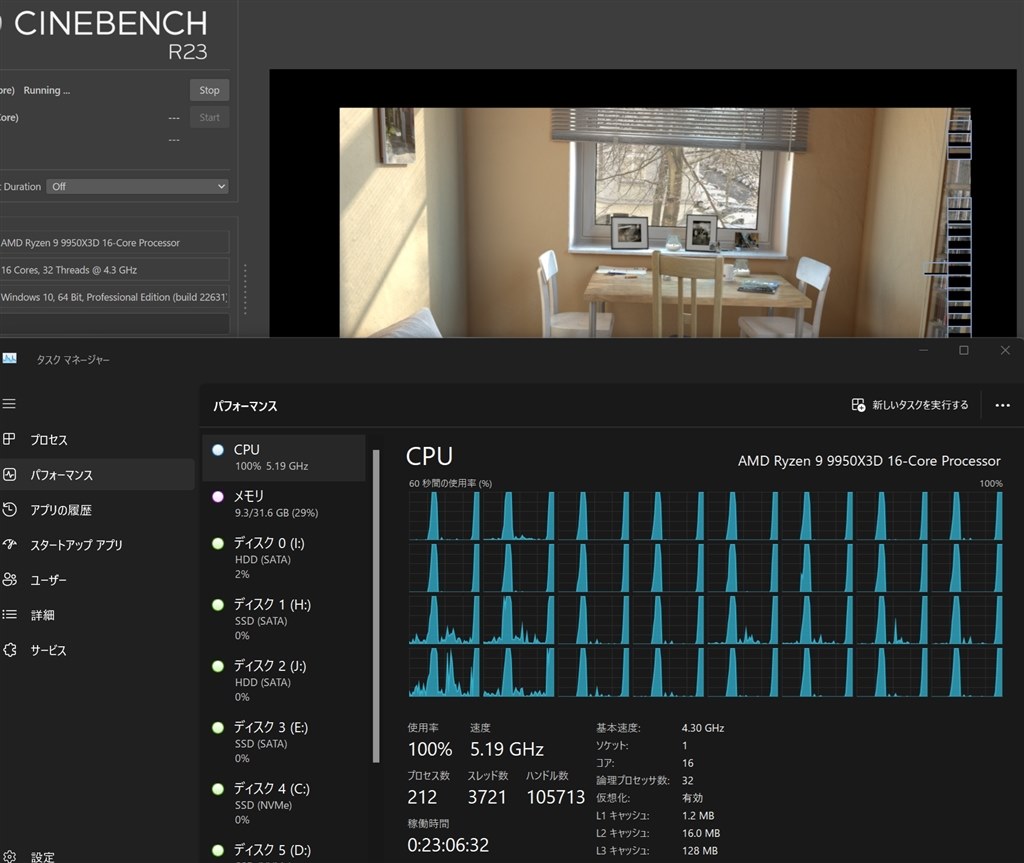This screenshot has height=863, width=1024.
Task: Click 新しいタスクを実行する (Run new task)
Action: coord(910,405)
